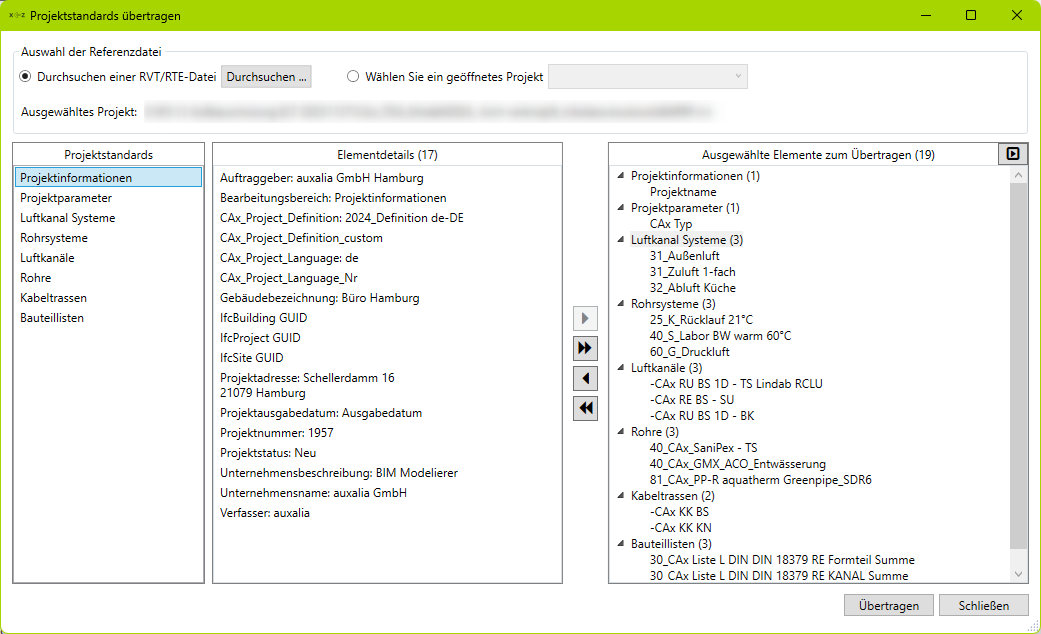The width and height of the screenshot is (1041, 634).
Task: Click the single right arrow add button
Action: tap(586, 319)
